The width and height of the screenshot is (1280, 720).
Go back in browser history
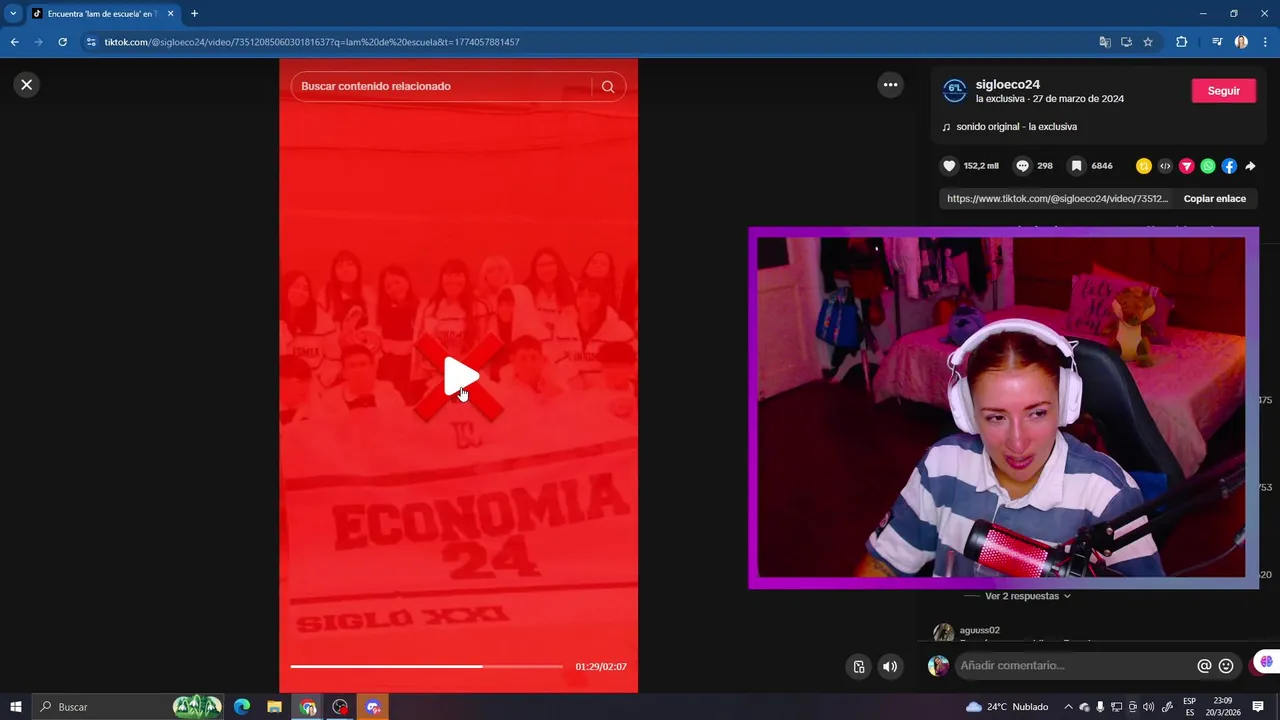tap(14, 42)
